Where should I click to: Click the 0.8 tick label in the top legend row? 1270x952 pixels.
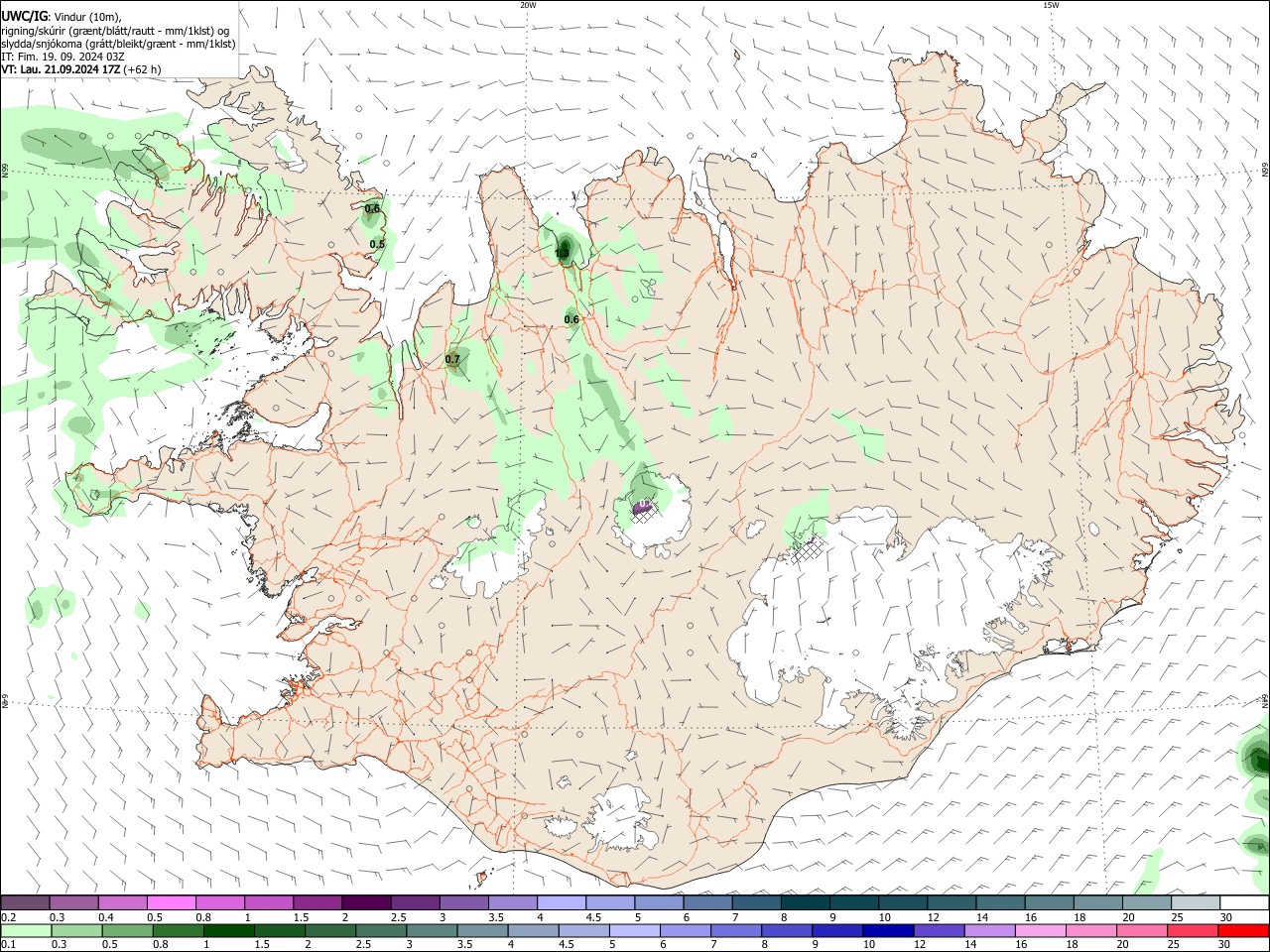203,917
